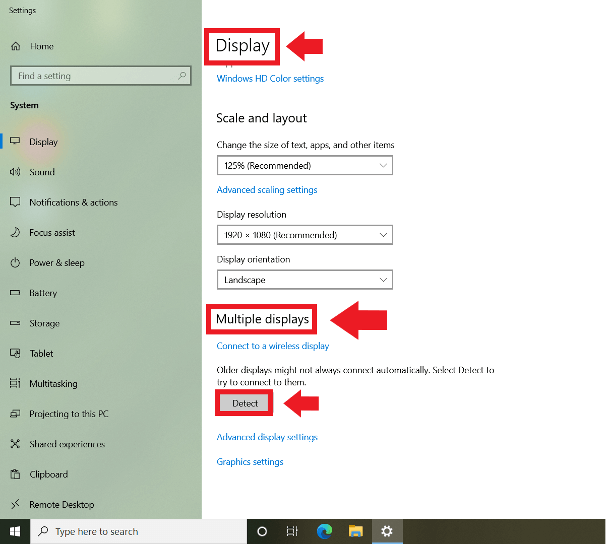Click the Notifications & actions icon
The width and height of the screenshot is (606, 544).
point(15,202)
